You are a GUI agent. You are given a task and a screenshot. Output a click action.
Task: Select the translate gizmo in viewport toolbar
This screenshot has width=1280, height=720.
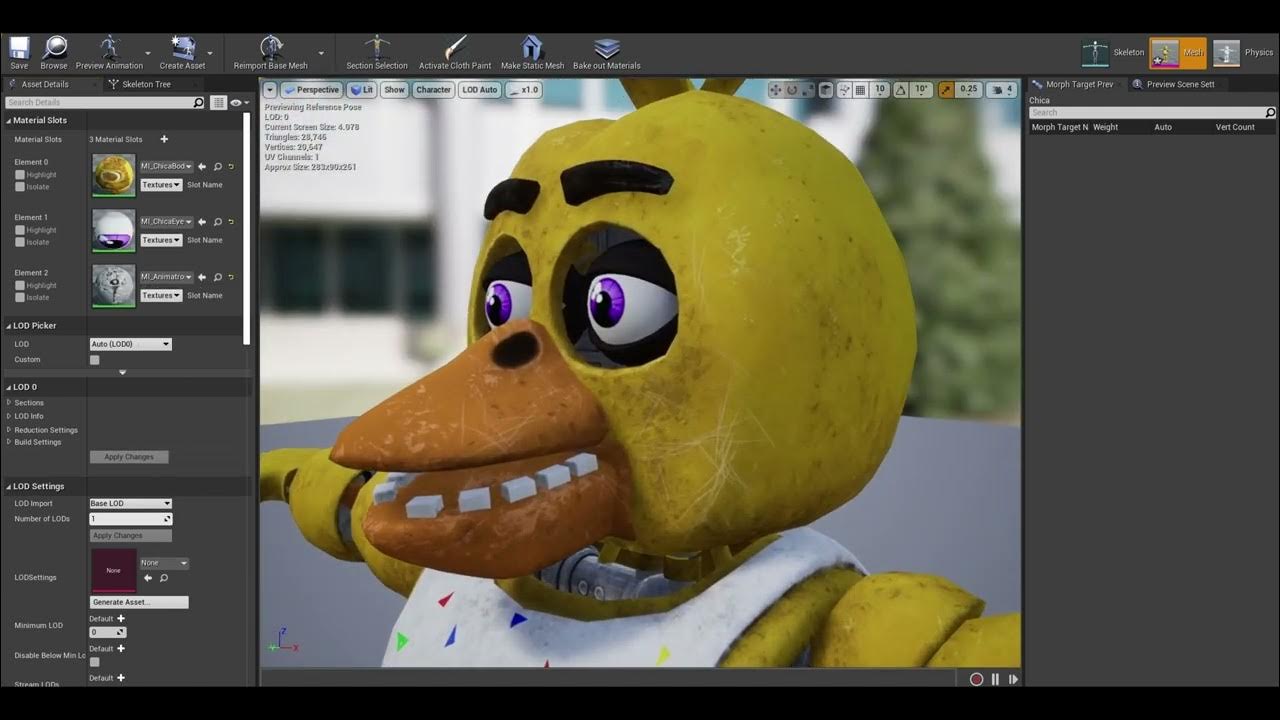point(775,90)
